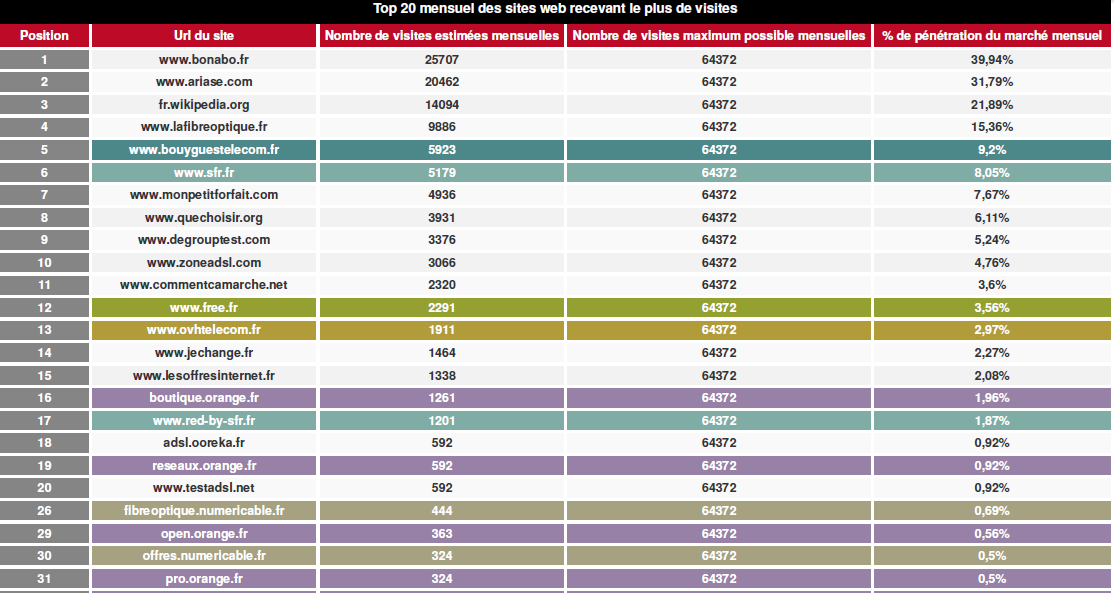Click the penetration value 8,05%
Image resolution: width=1114 pixels, height=593 pixels.
click(x=992, y=173)
